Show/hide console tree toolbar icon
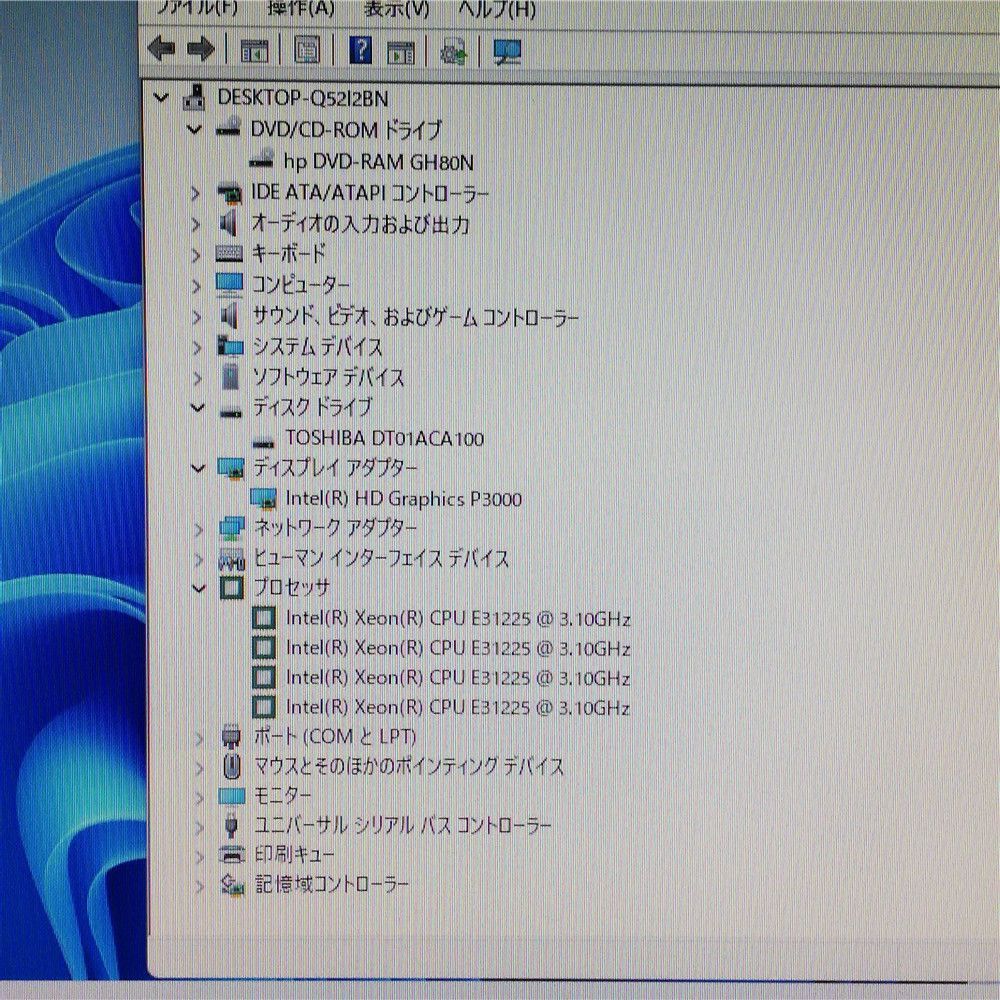Screen dimensions: 1000x1000 (x=254, y=50)
